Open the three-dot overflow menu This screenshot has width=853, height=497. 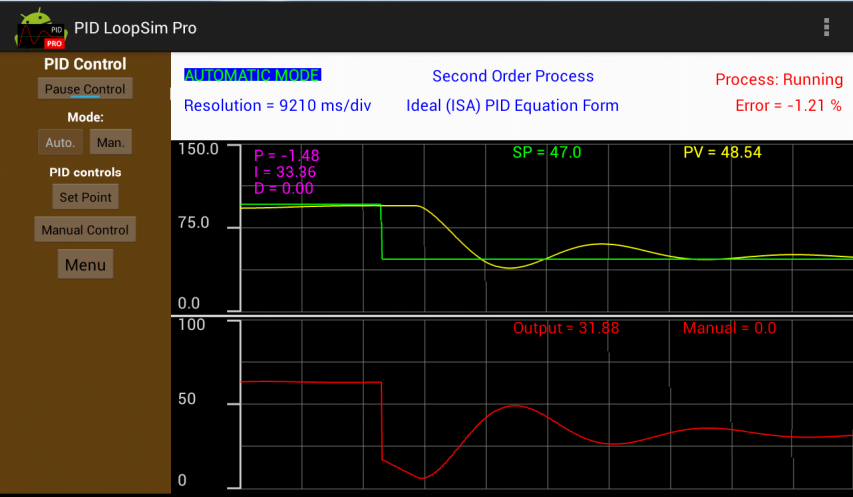[x=826, y=27]
